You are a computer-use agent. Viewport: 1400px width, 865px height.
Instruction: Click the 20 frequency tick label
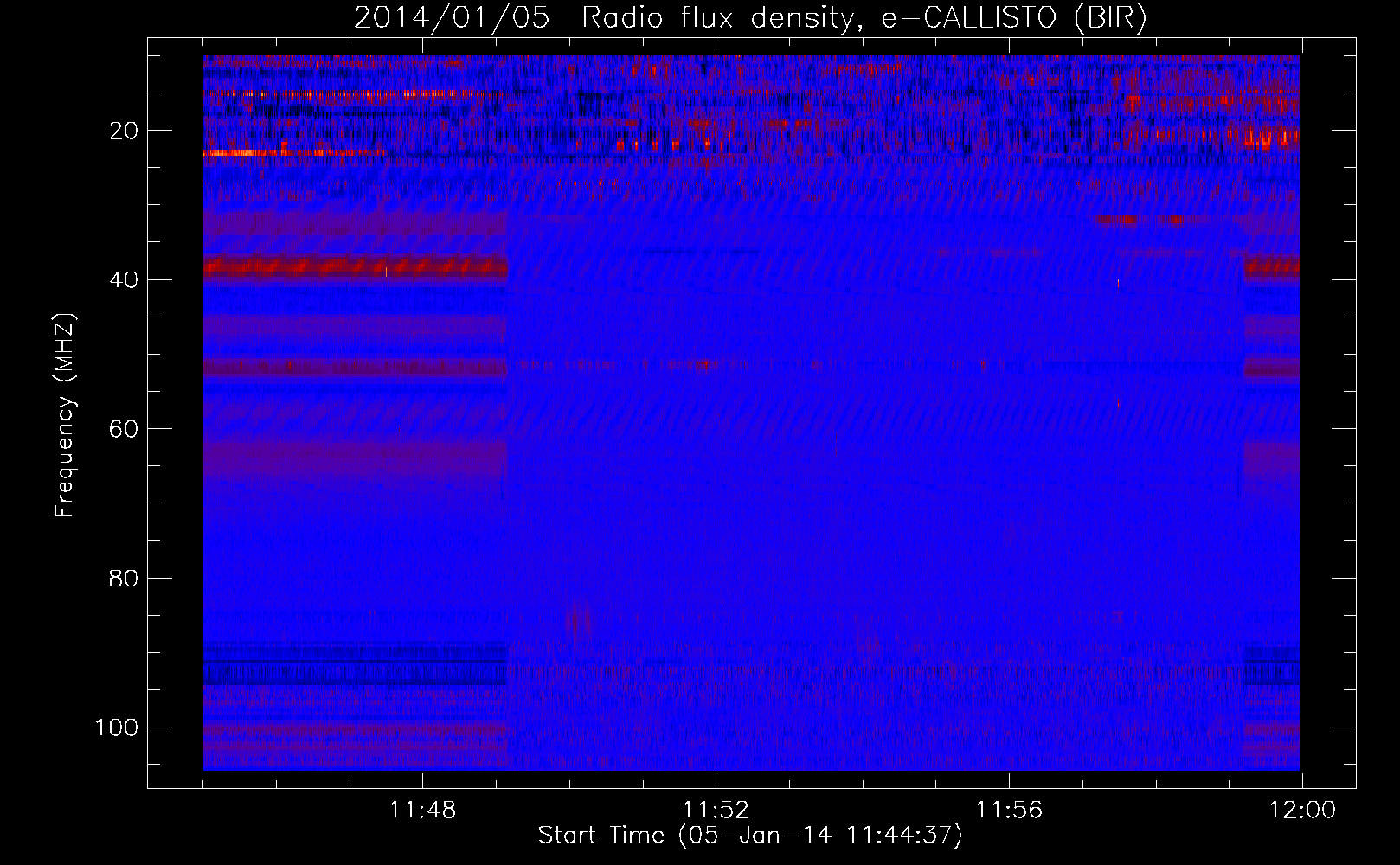(x=124, y=131)
